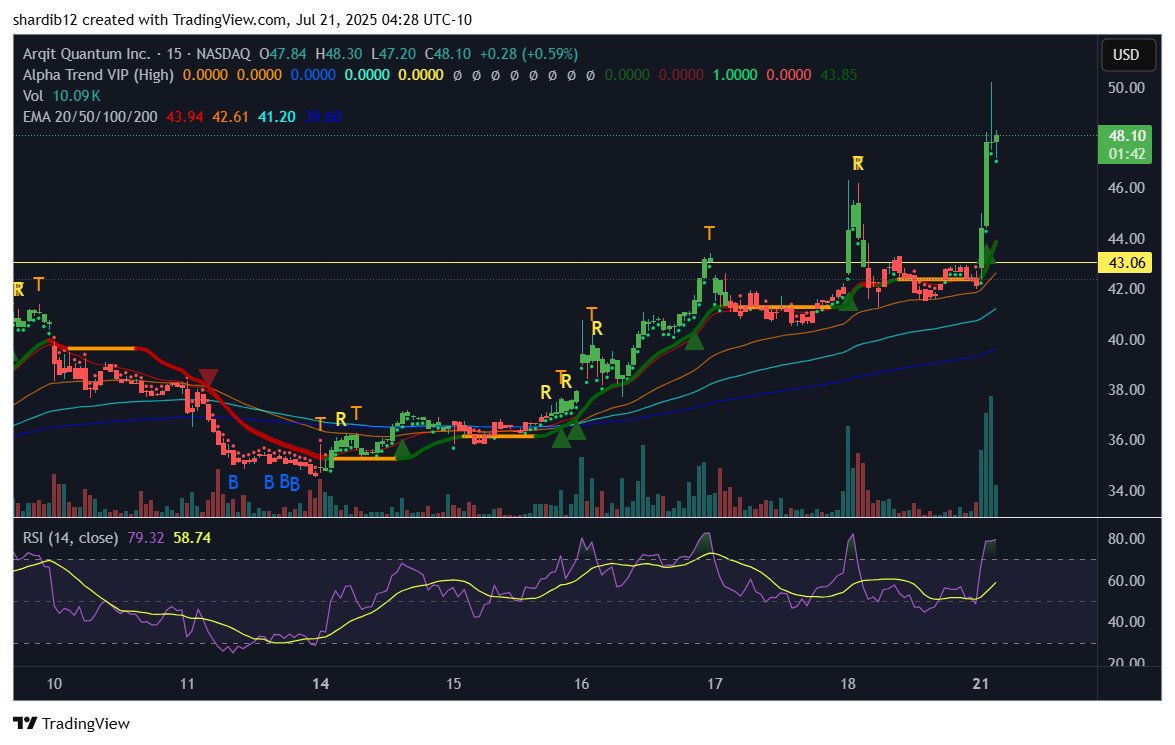Click the orange EMA value 42.61
Screen dimensions: 1175x745
230,117
